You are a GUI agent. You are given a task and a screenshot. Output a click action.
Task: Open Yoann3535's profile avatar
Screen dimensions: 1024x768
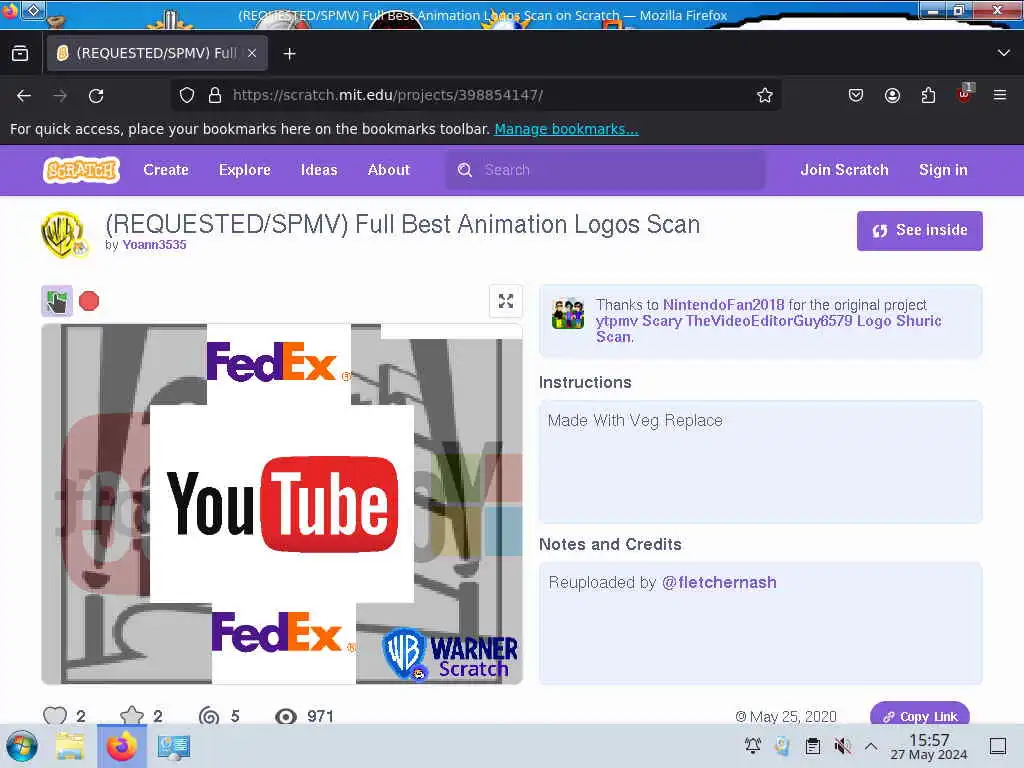tap(64, 234)
